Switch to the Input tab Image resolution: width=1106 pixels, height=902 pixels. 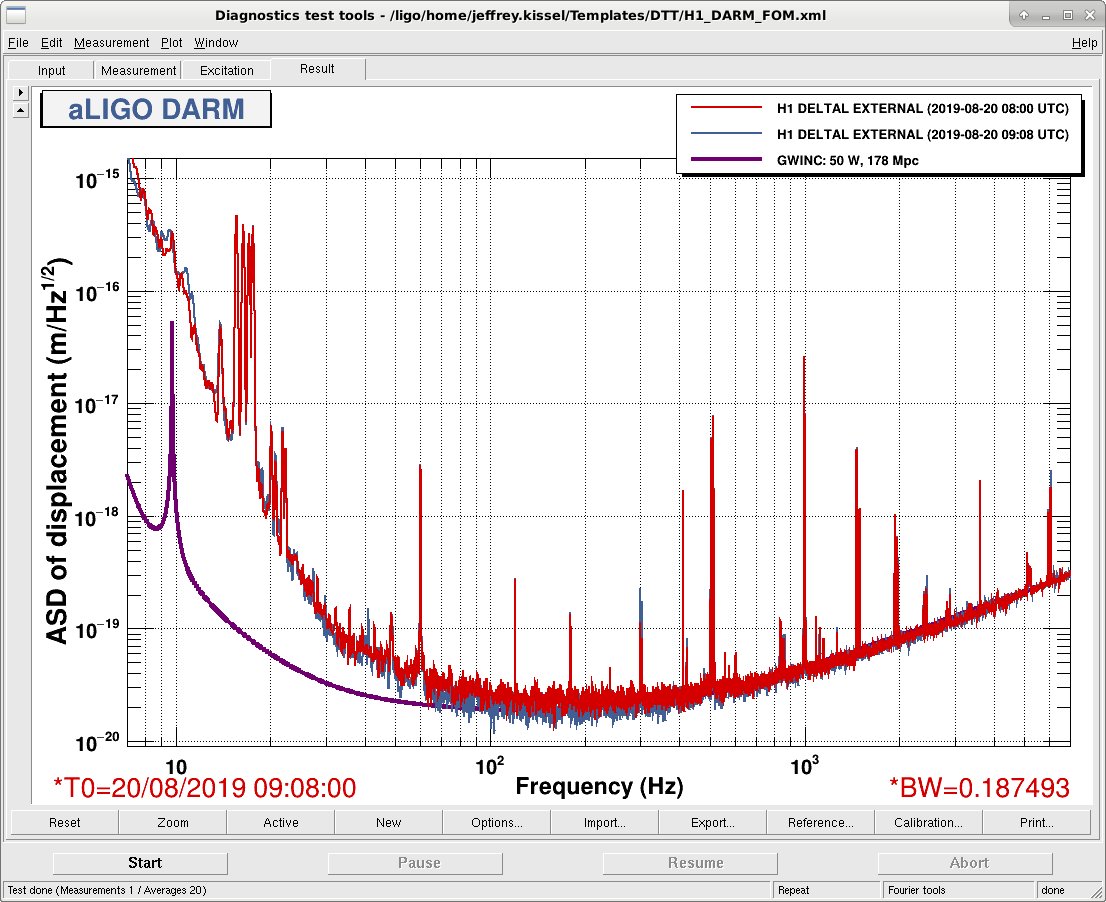click(51, 71)
